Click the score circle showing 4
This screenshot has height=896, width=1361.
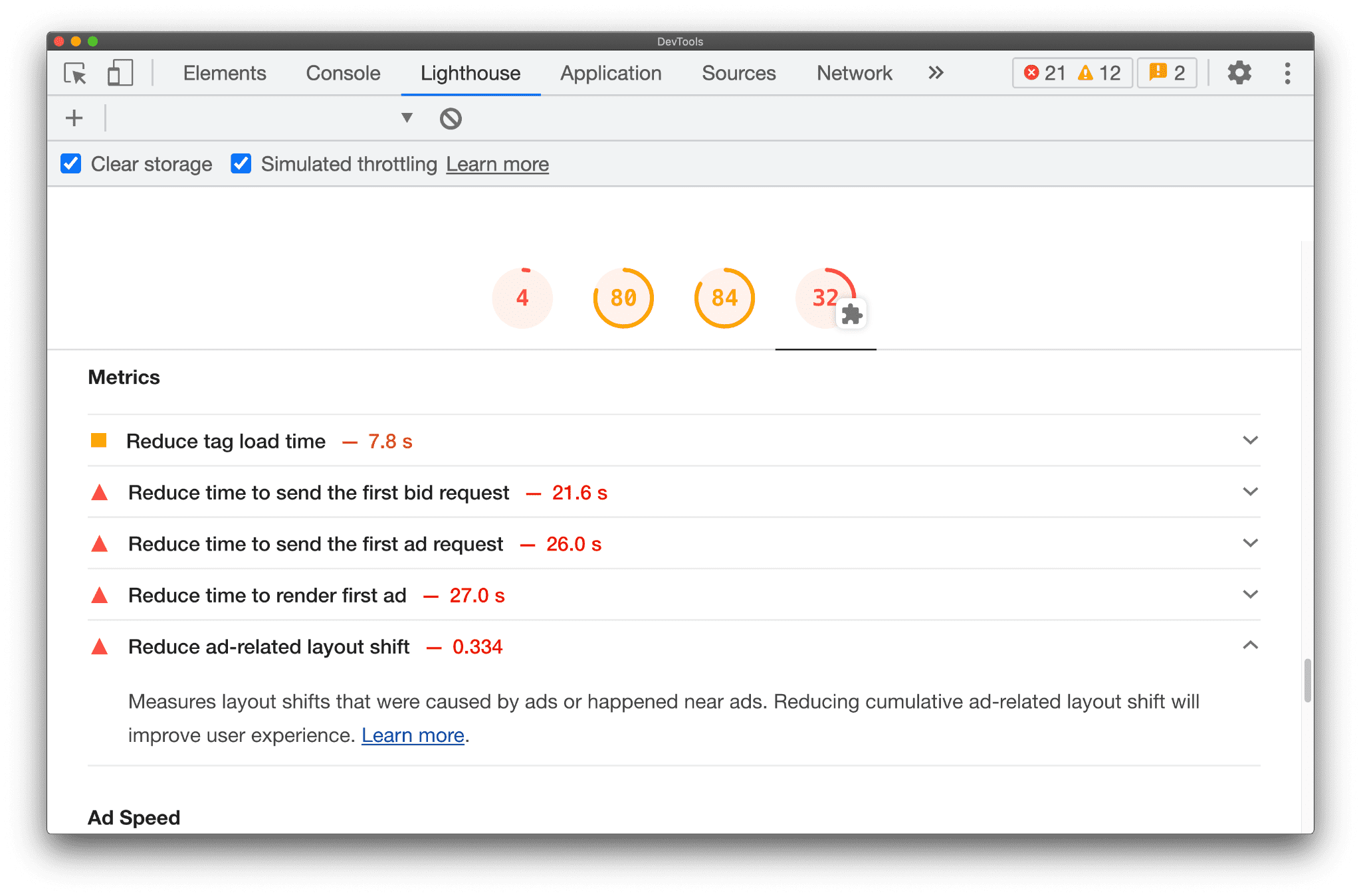524,297
